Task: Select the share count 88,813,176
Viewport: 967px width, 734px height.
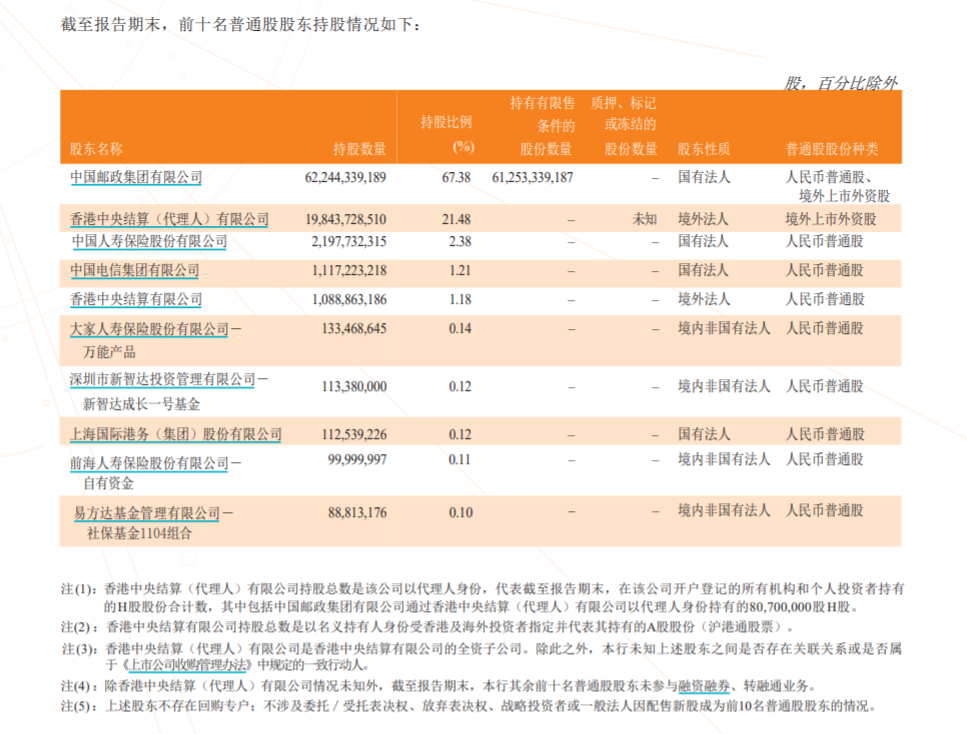Action: 357,513
